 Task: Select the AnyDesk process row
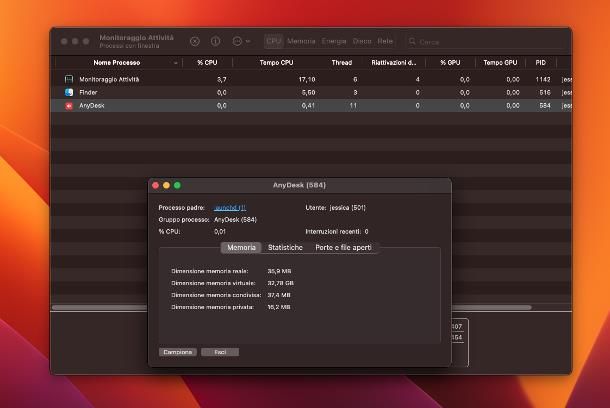click(311, 106)
